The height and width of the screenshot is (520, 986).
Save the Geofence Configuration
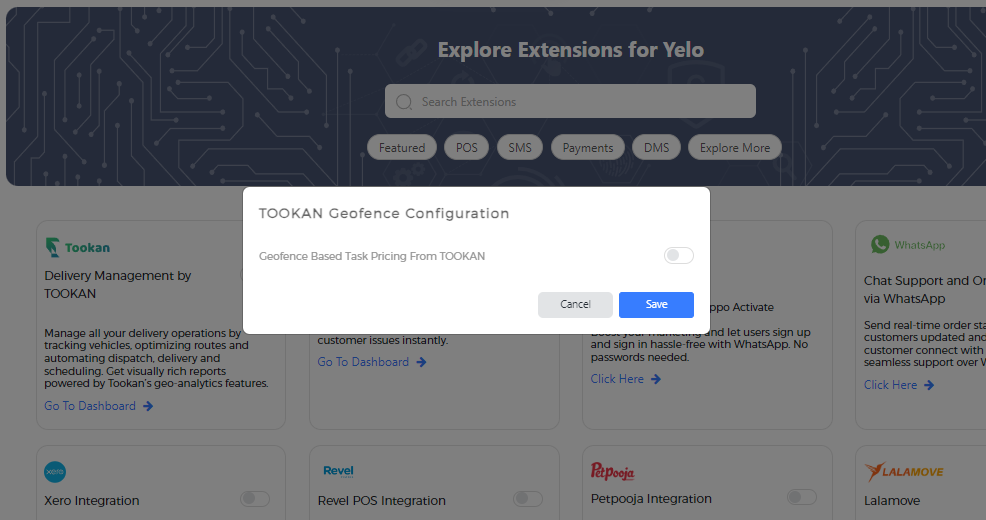(656, 304)
